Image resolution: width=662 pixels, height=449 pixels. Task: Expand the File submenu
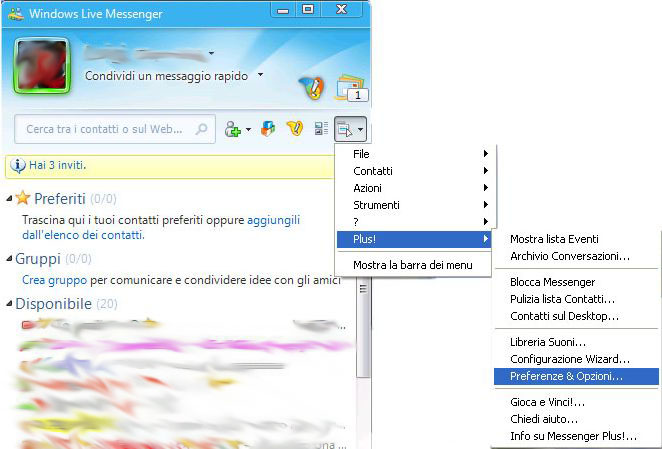pyautogui.click(x=414, y=154)
